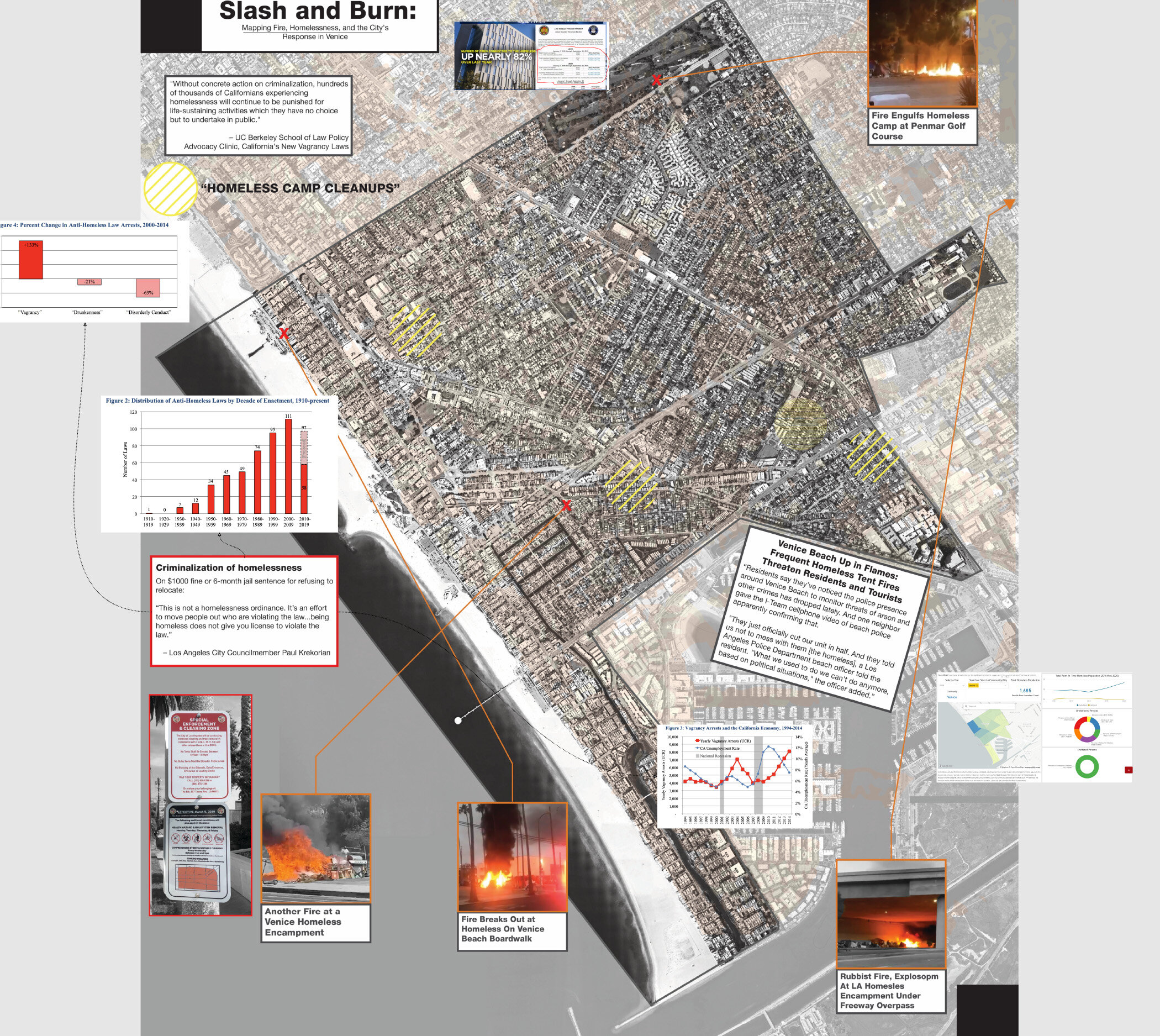Click the "Disorderly Conduct" axis label in Figure 4
The height and width of the screenshot is (1036, 1160).
click(149, 313)
